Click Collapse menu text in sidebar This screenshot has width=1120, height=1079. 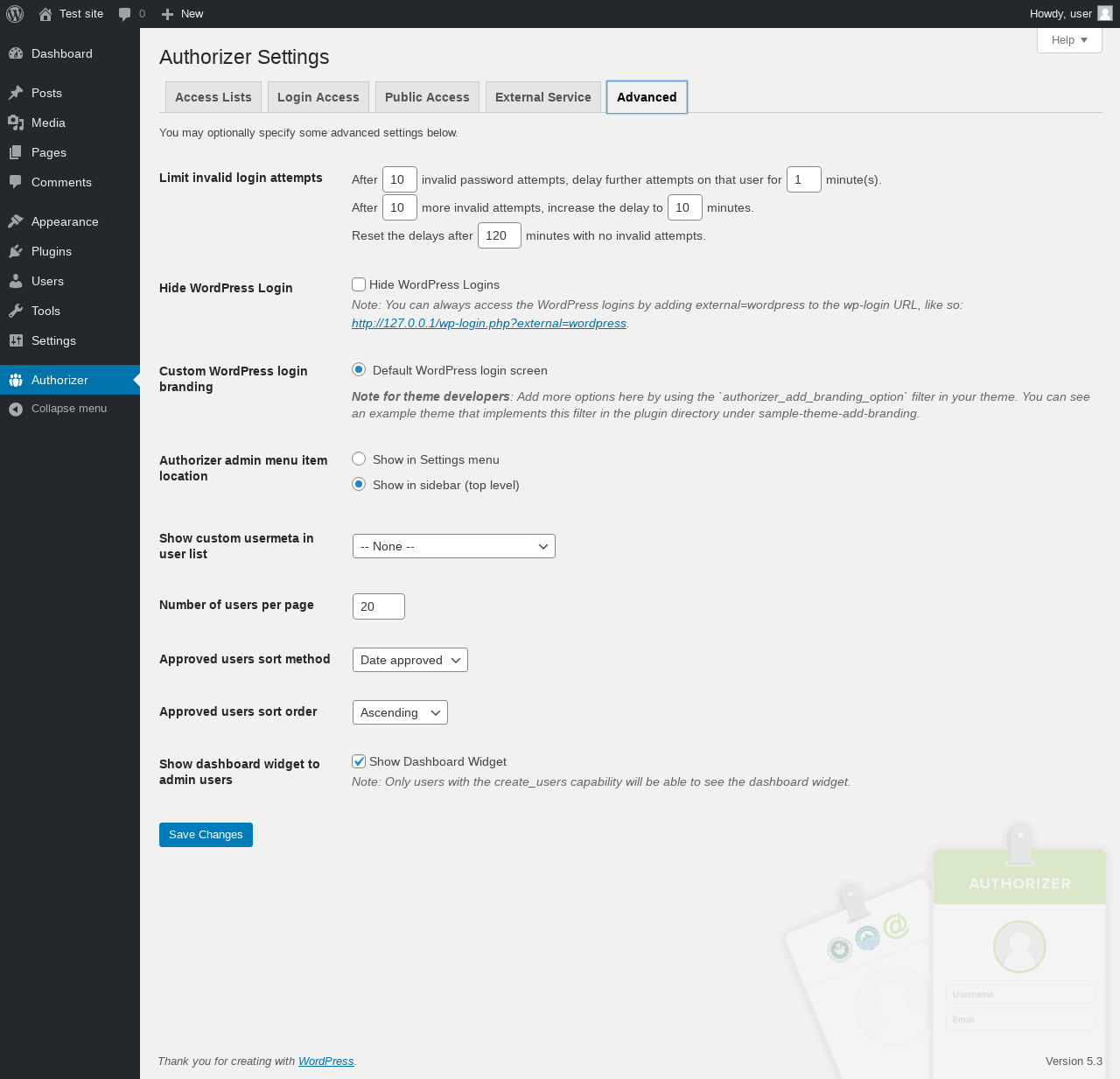[69, 409]
